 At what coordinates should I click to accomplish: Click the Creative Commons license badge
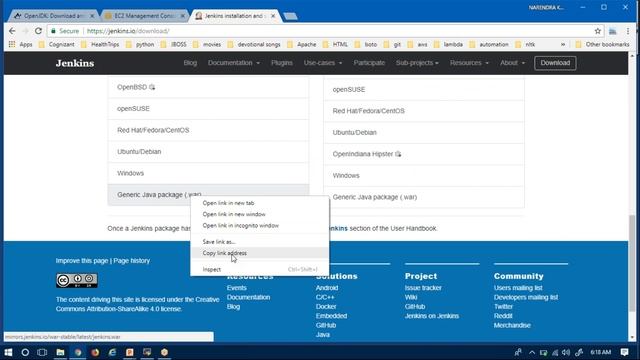77,280
